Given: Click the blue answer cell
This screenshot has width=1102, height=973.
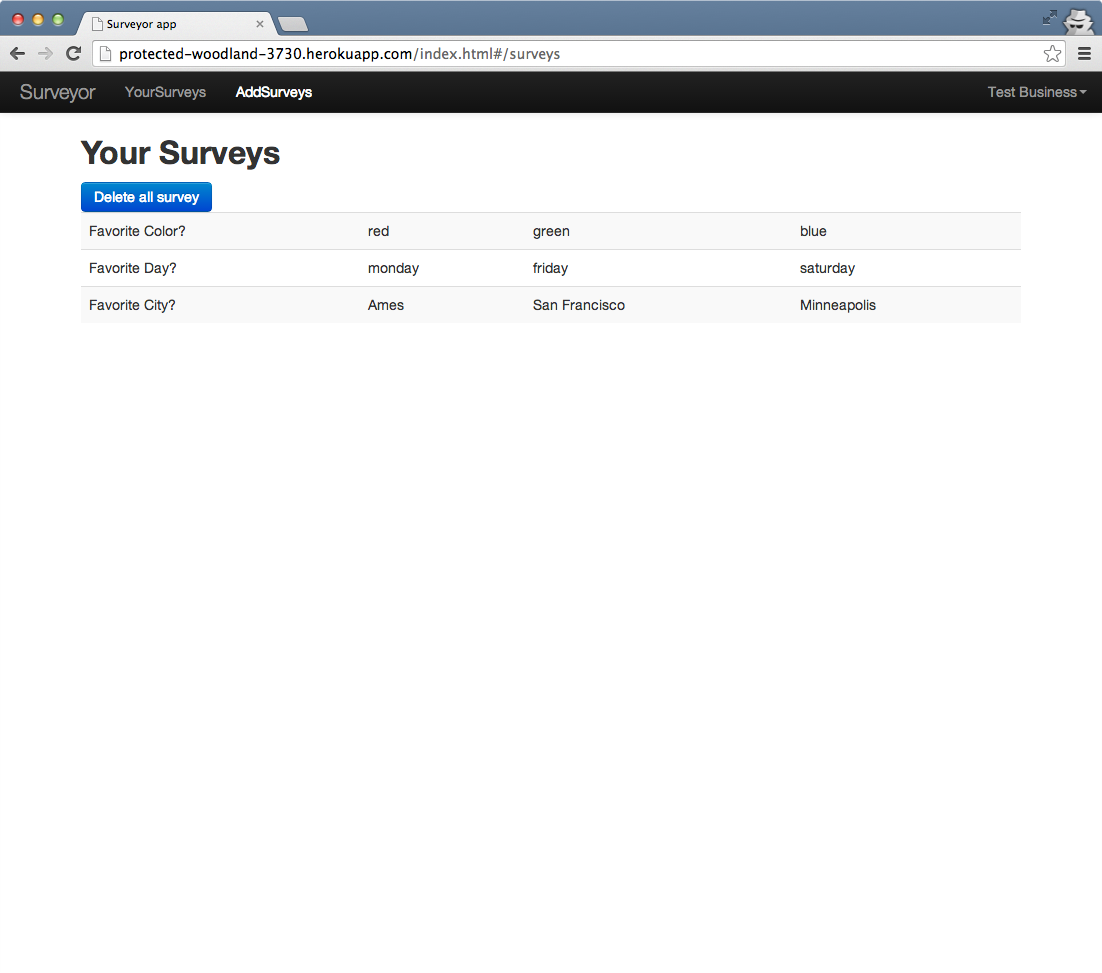Looking at the screenshot, I should [x=907, y=231].
